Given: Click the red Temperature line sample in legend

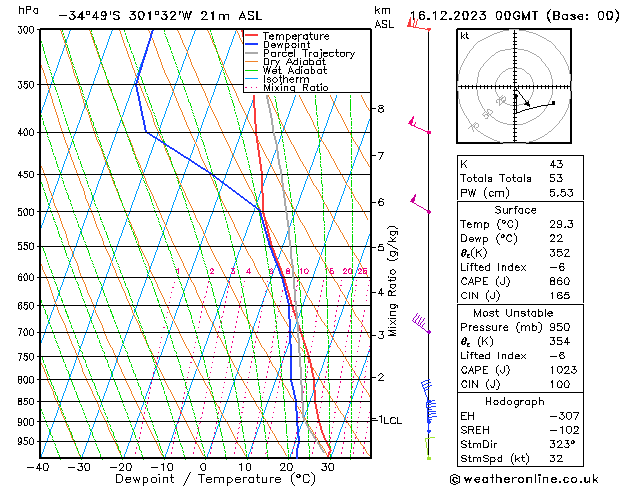Looking at the screenshot, I should [x=251, y=36].
